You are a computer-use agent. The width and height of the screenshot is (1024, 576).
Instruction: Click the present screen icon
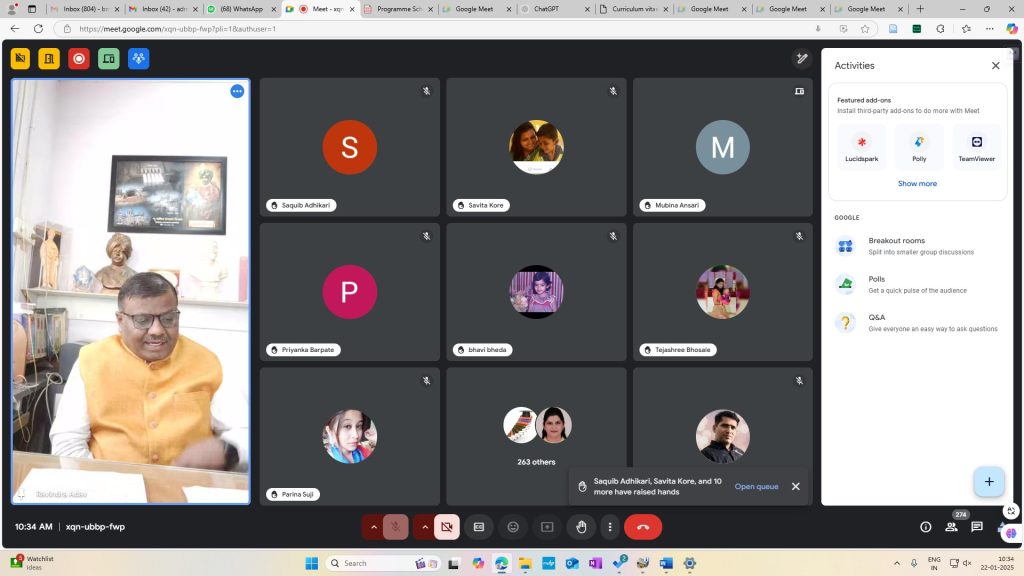pos(547,527)
